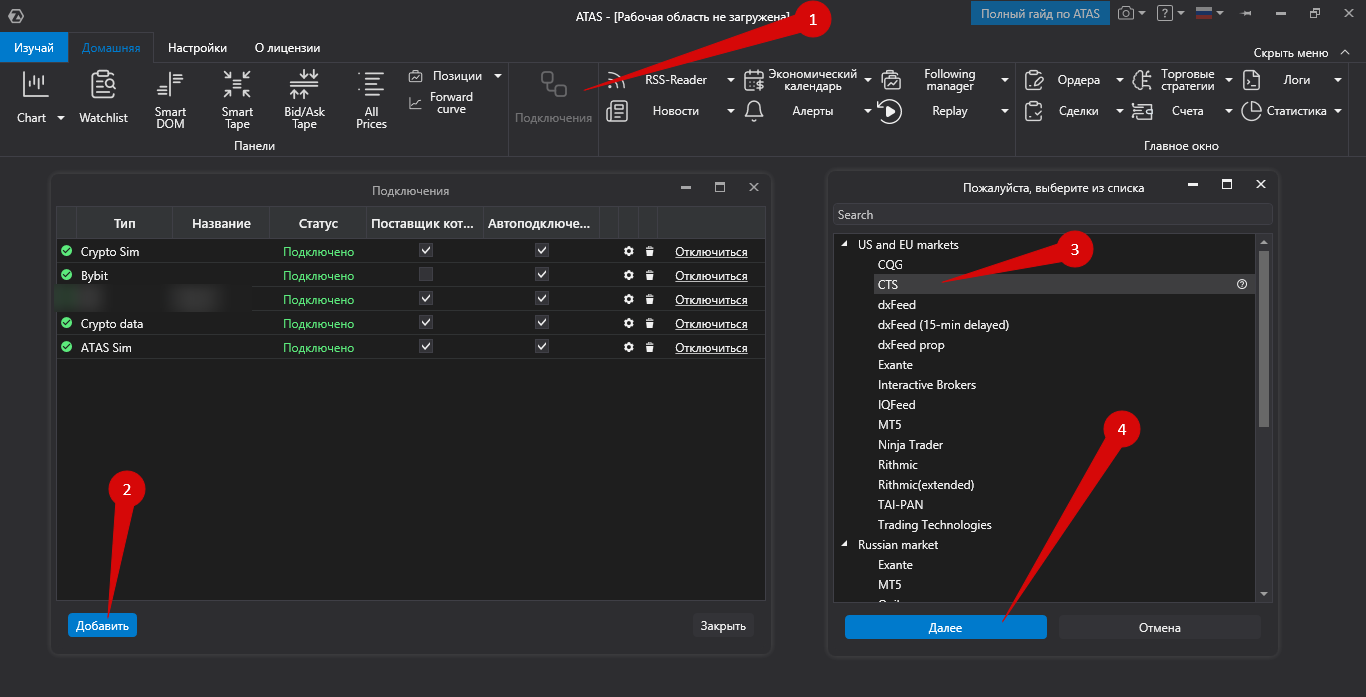Open the Positions panel
The height and width of the screenshot is (697, 1366).
446,76
